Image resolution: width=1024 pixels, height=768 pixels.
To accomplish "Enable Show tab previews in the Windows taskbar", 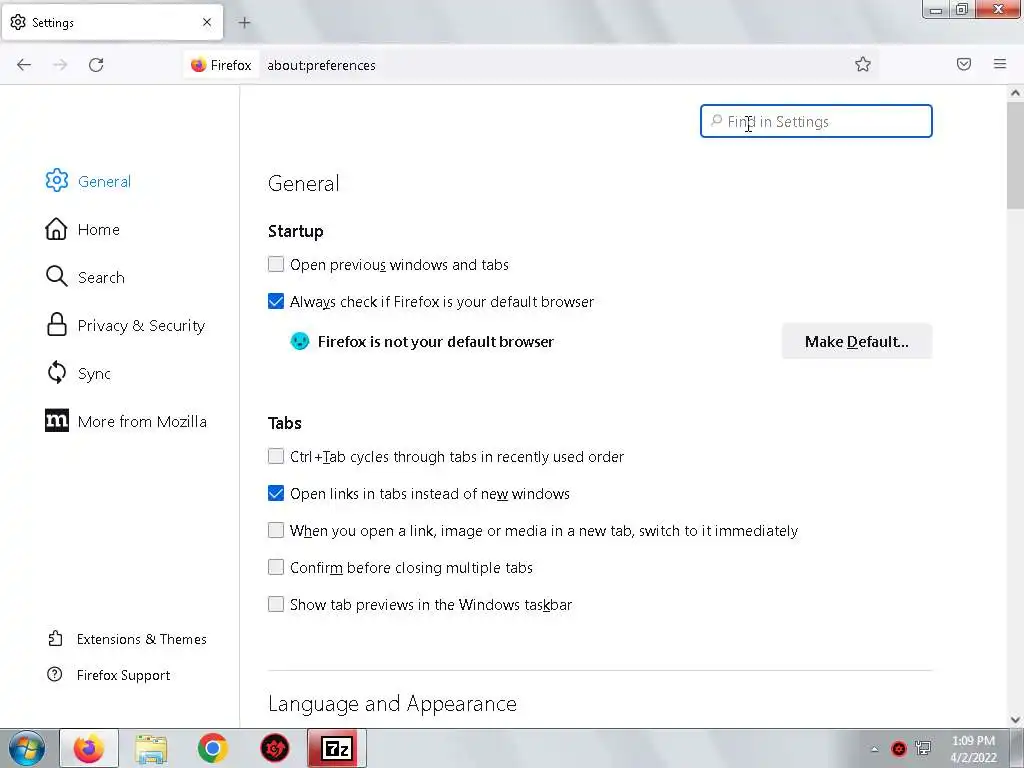I will click(276, 604).
